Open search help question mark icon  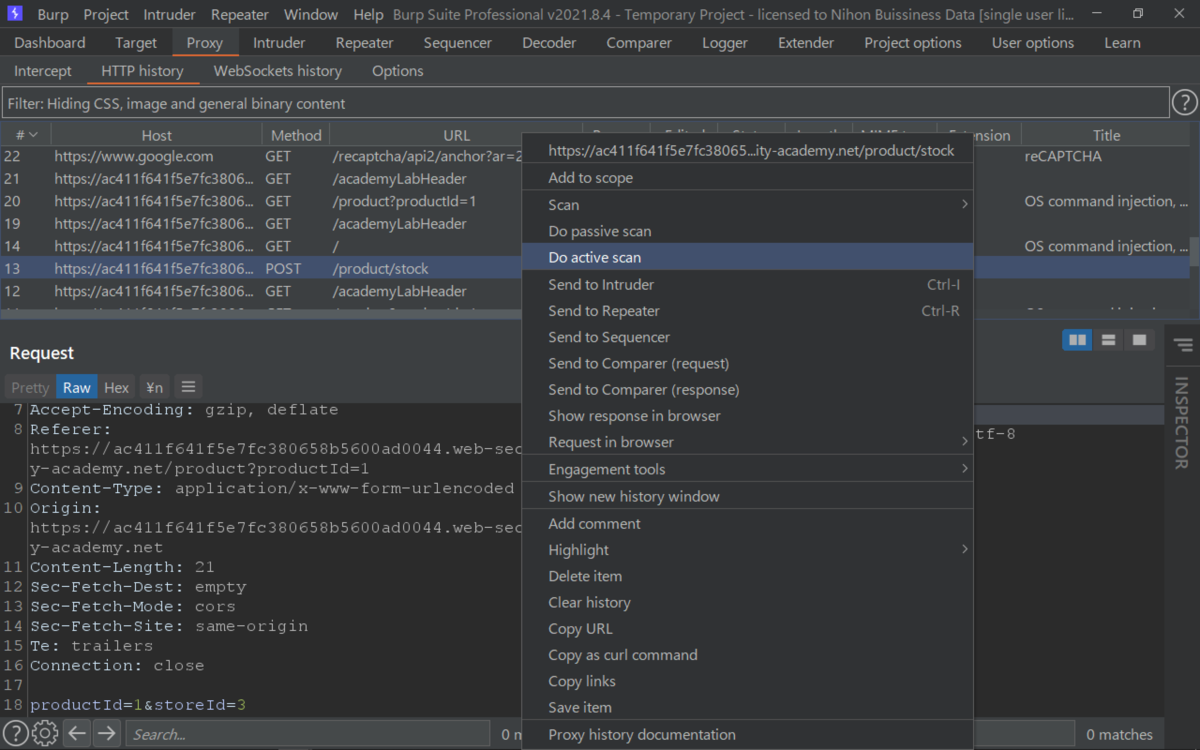pyautogui.click(x=16, y=733)
